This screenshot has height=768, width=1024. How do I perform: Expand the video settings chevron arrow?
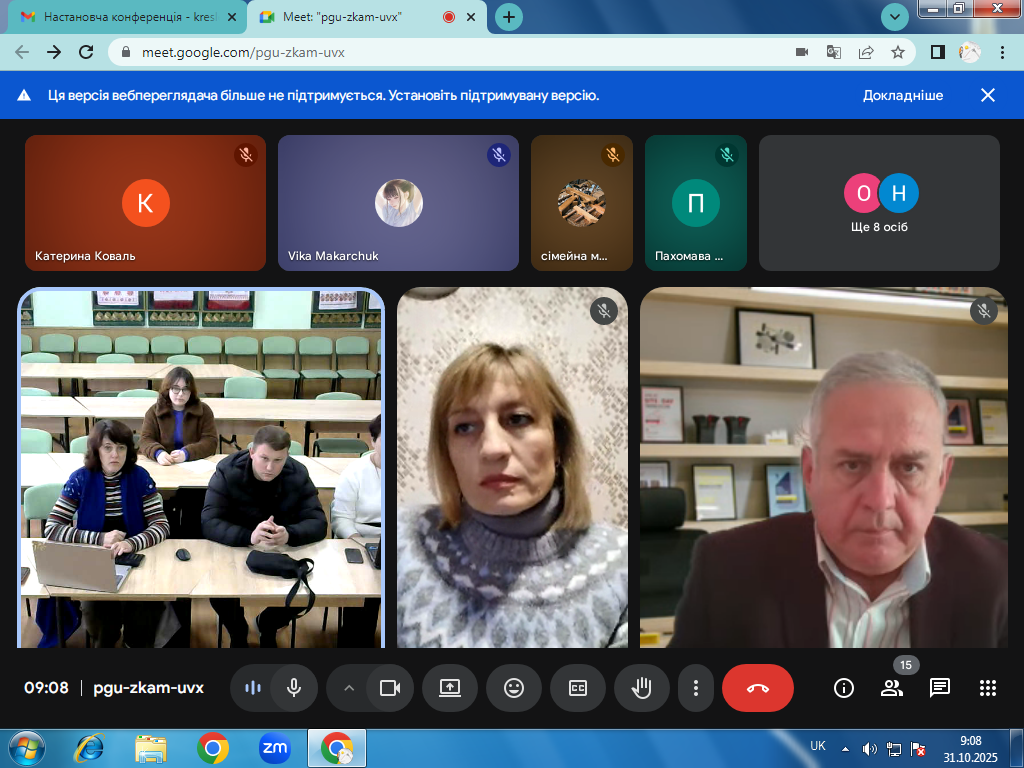pyautogui.click(x=349, y=688)
